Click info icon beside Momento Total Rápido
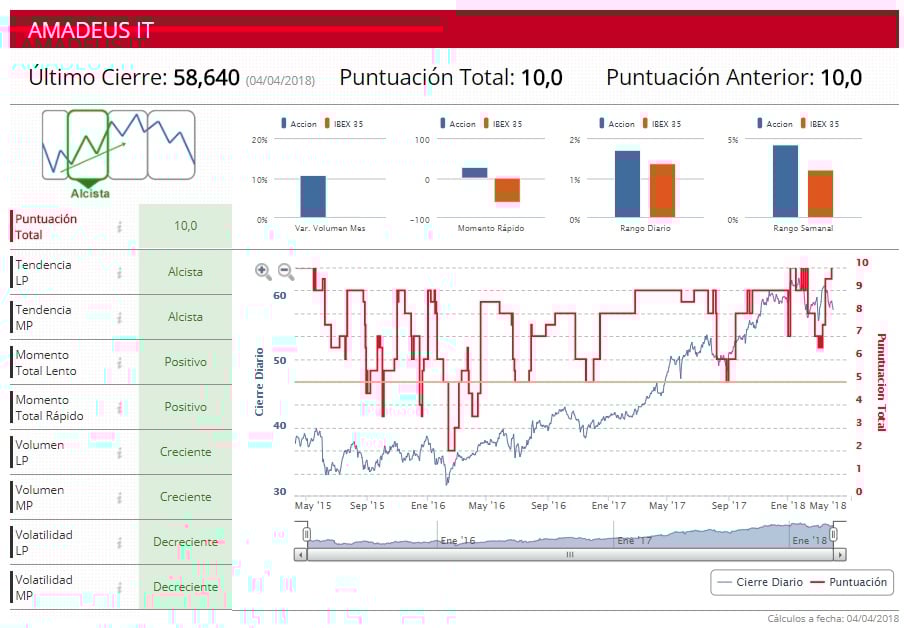 (x=120, y=407)
